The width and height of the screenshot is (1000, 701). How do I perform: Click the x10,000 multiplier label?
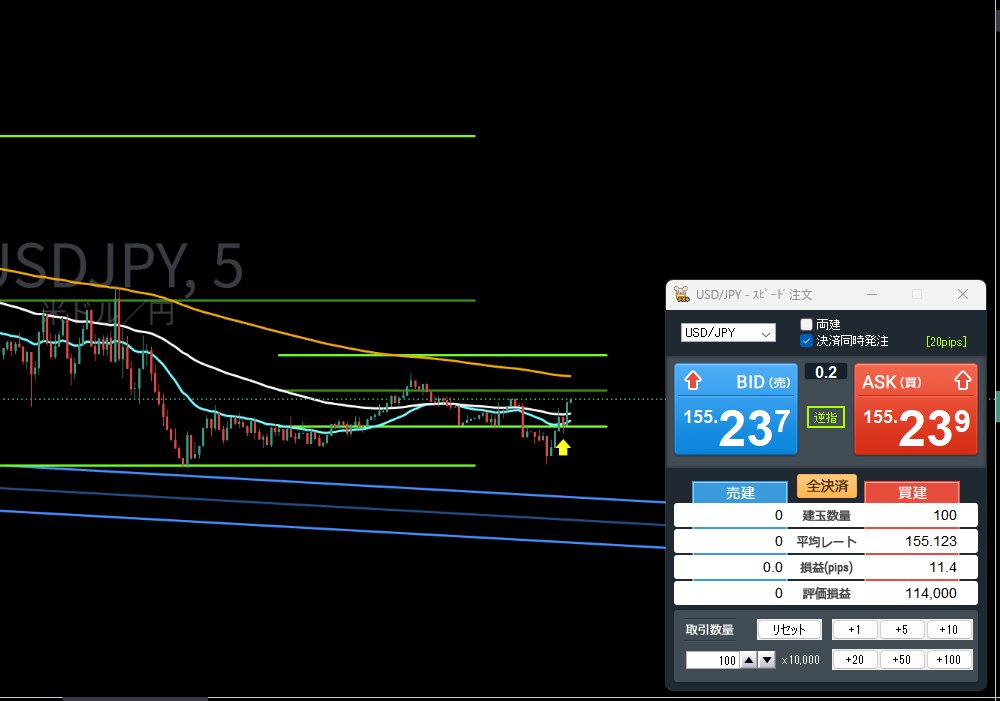800,660
